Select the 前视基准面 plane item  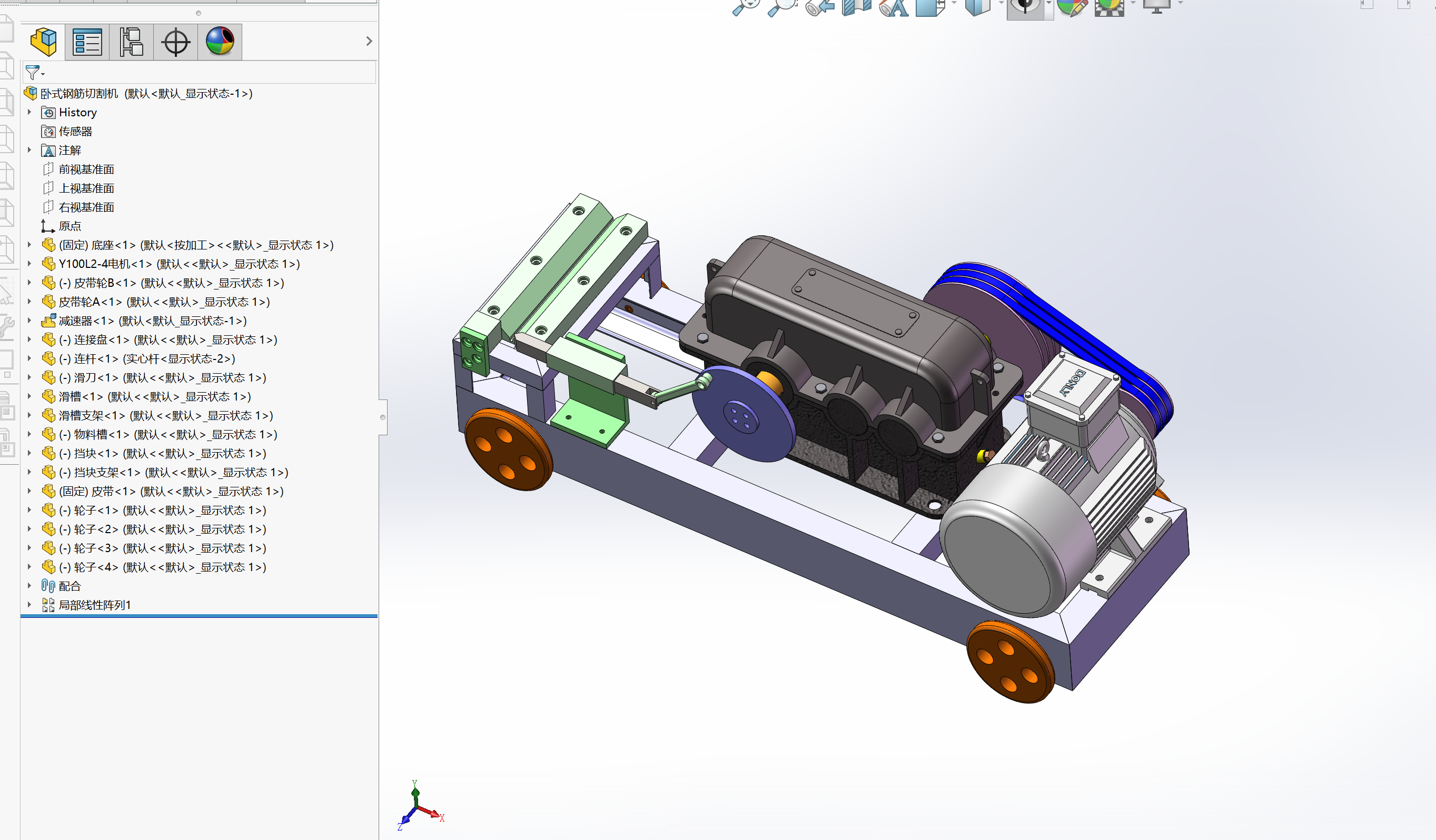point(86,169)
